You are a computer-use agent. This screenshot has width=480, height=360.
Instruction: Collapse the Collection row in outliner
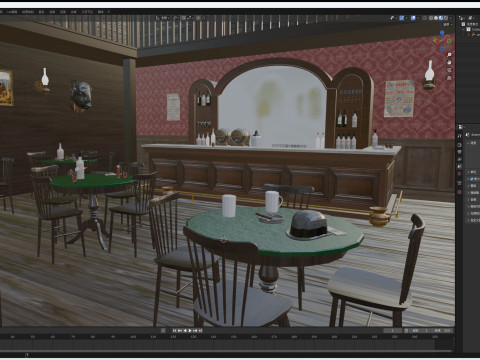click(x=463, y=29)
